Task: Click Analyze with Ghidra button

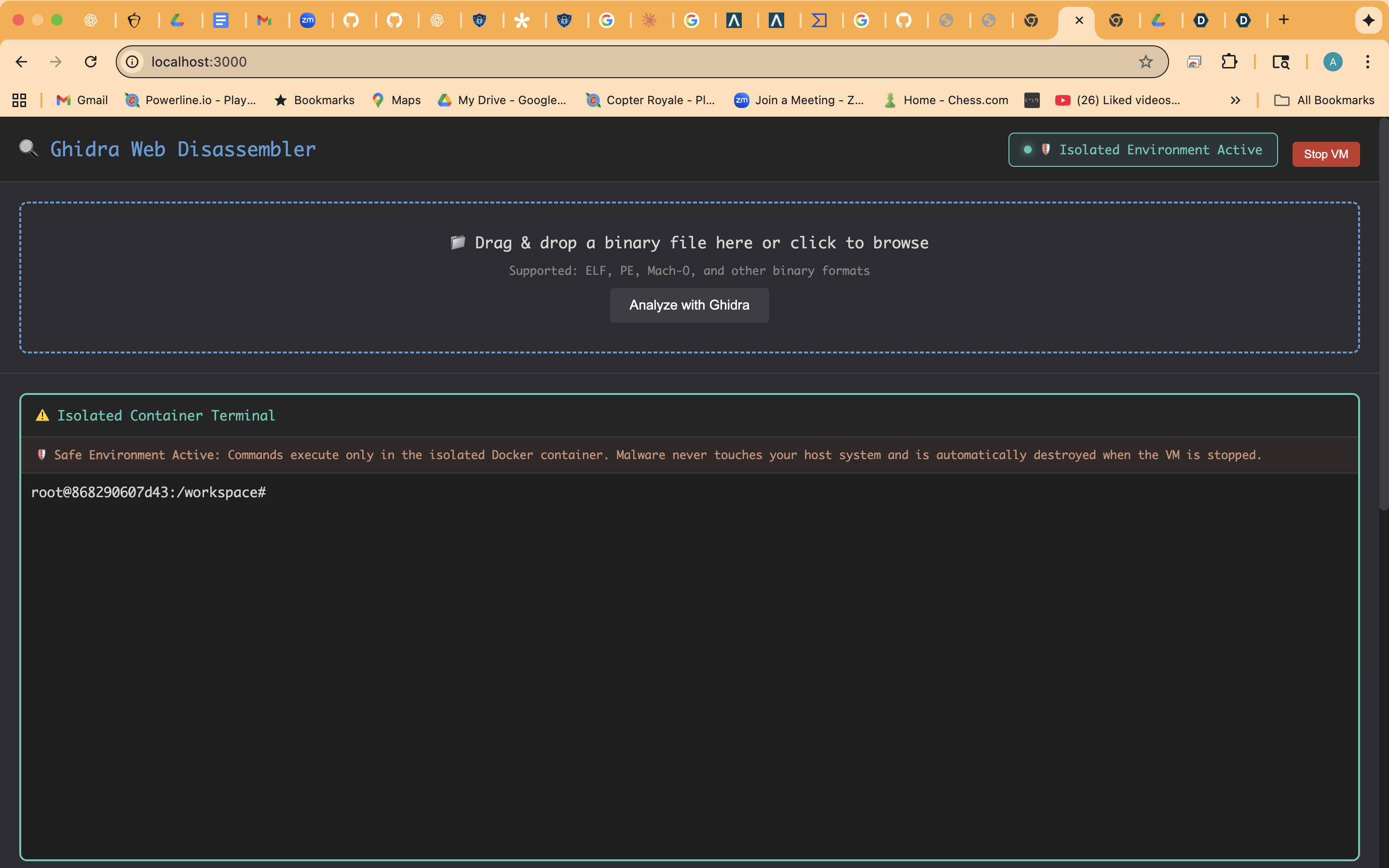Action: [689, 305]
